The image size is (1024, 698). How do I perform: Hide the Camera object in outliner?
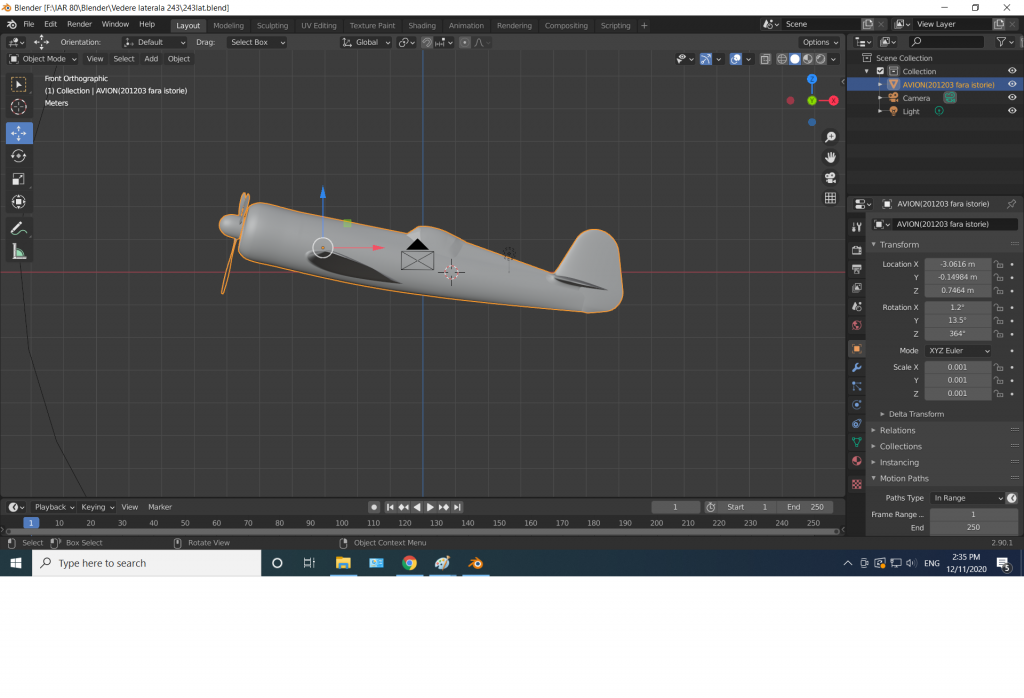[x=1012, y=98]
